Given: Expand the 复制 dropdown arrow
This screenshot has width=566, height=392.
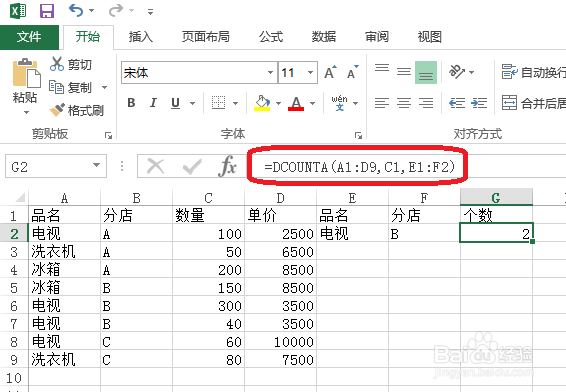Looking at the screenshot, I should (x=104, y=87).
